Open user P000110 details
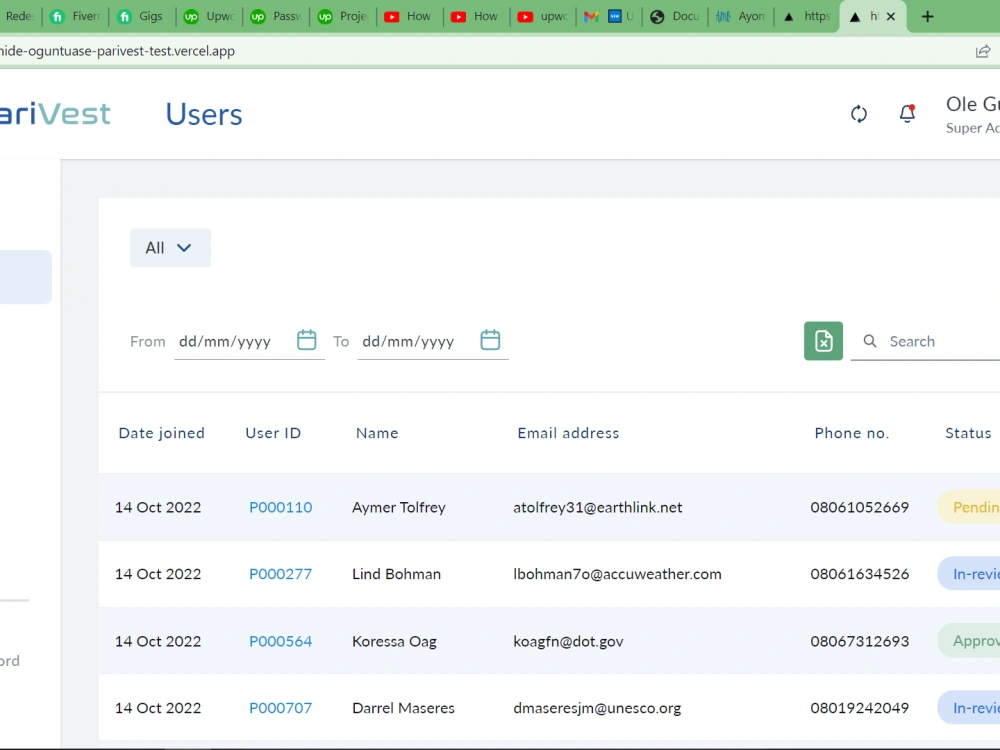 click(x=280, y=507)
